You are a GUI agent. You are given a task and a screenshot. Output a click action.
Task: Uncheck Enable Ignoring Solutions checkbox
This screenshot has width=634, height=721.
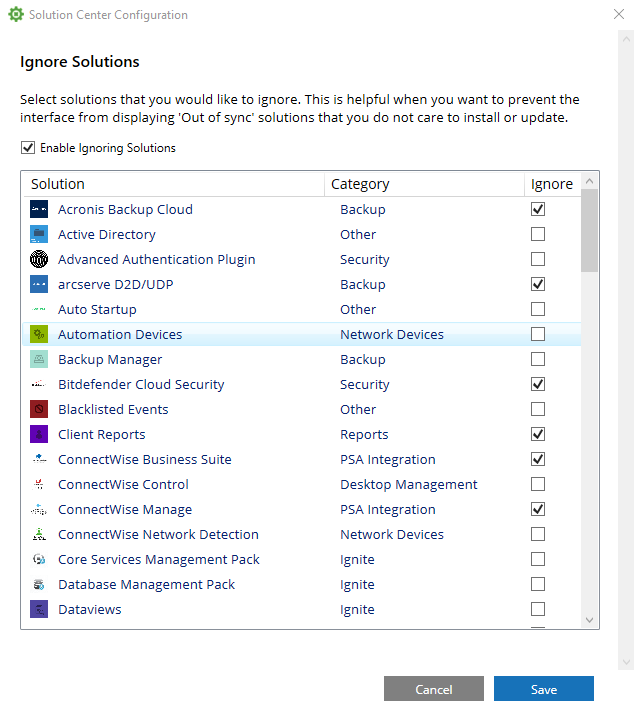(27, 148)
